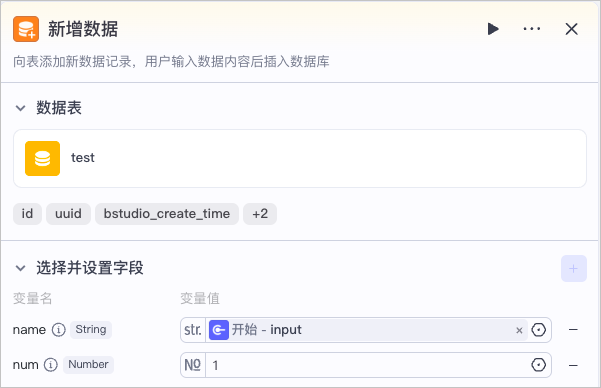Viewport: 601px width, 388px height.
Task: Click the yellow test database icon
Action: pos(43,158)
